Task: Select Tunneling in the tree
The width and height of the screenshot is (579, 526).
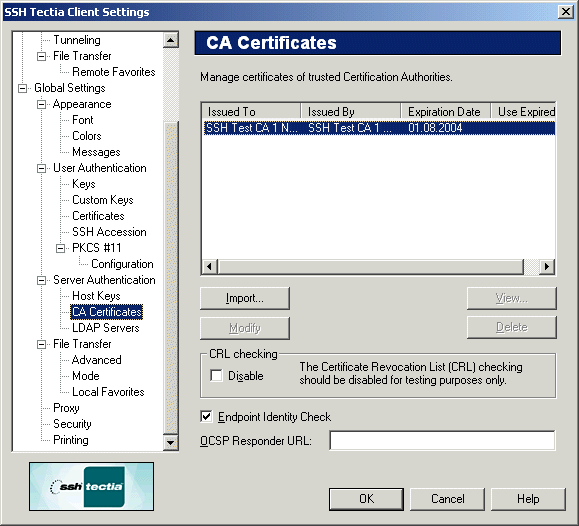Action: (x=77, y=40)
